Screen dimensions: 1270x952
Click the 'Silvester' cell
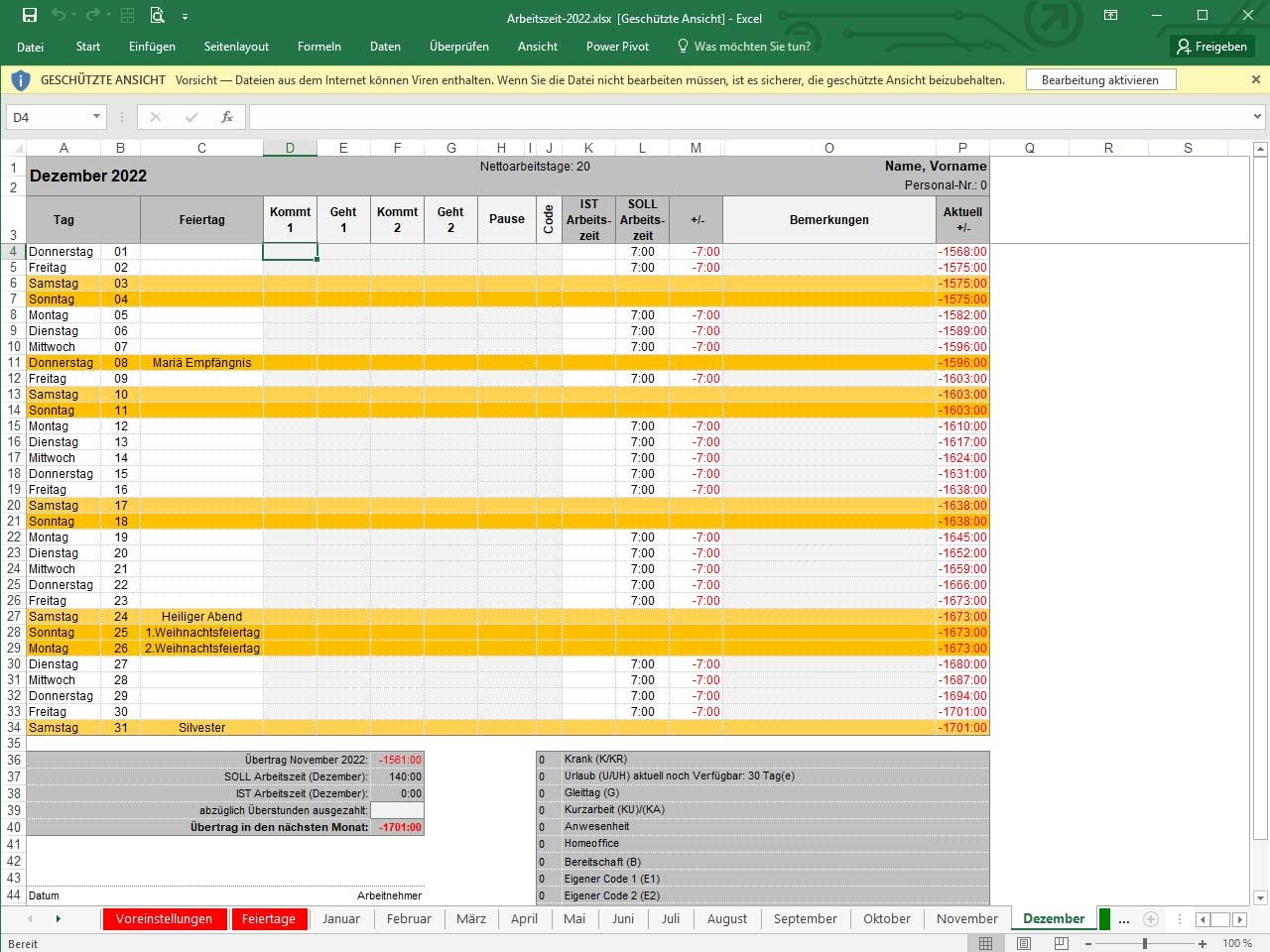(x=201, y=728)
